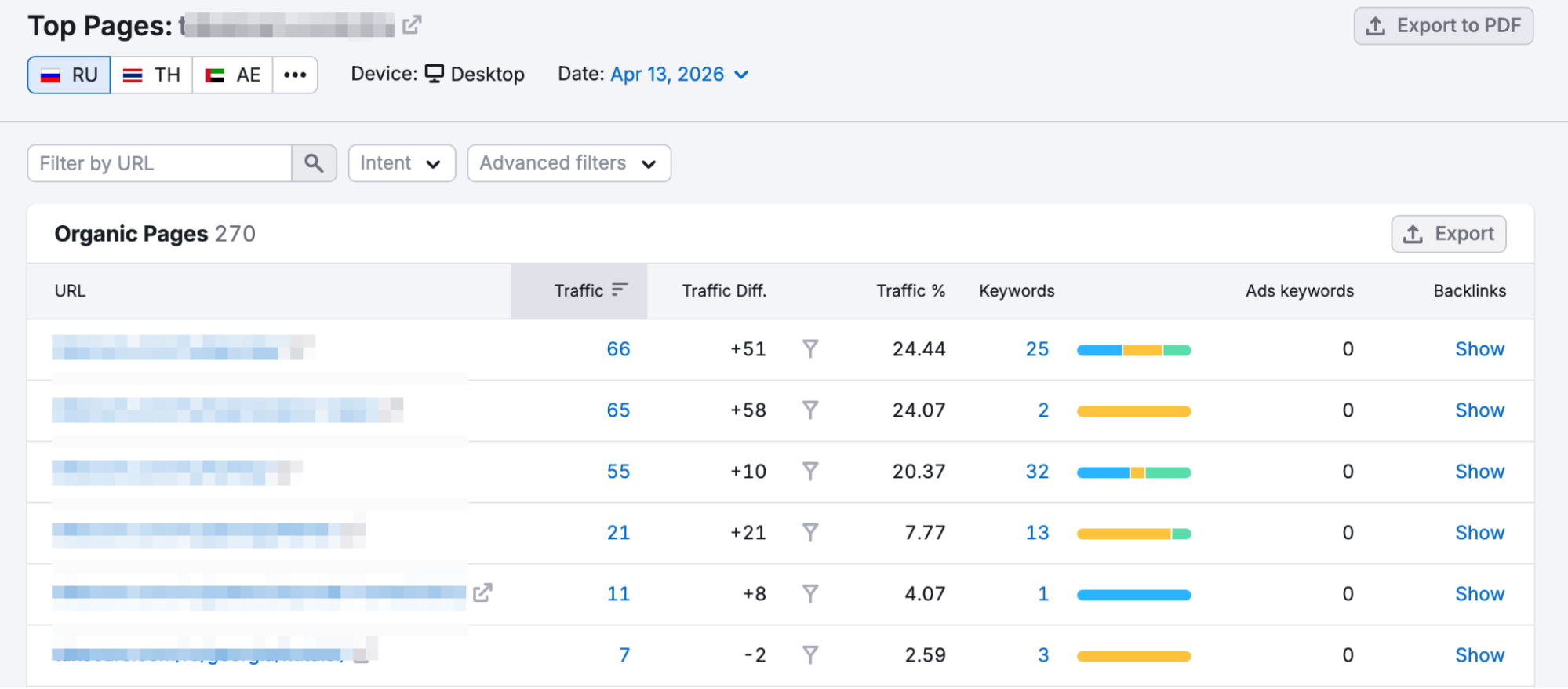
Task: Click the Traffic % column header
Action: pos(911,290)
